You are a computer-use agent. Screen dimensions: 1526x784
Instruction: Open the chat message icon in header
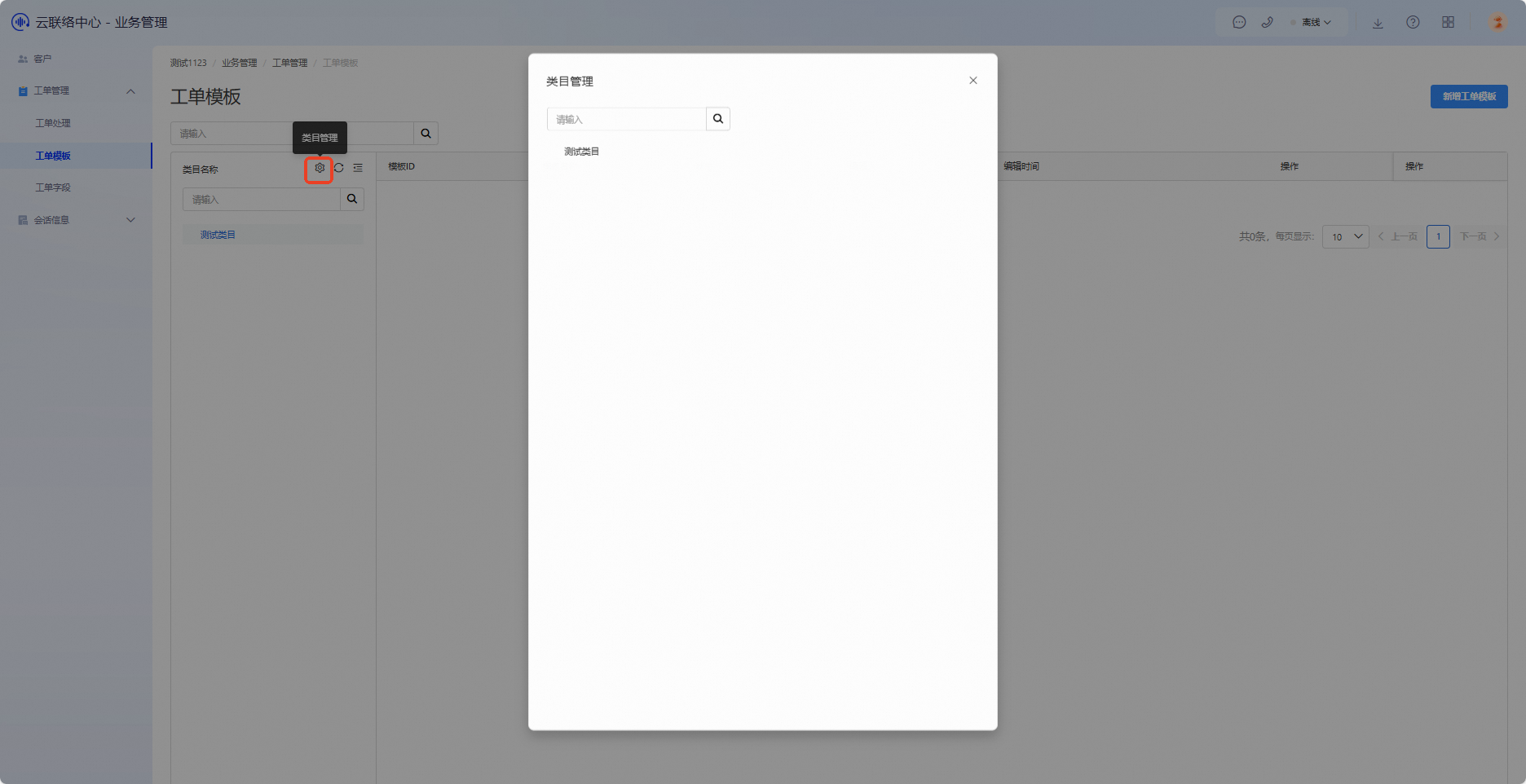click(x=1239, y=23)
